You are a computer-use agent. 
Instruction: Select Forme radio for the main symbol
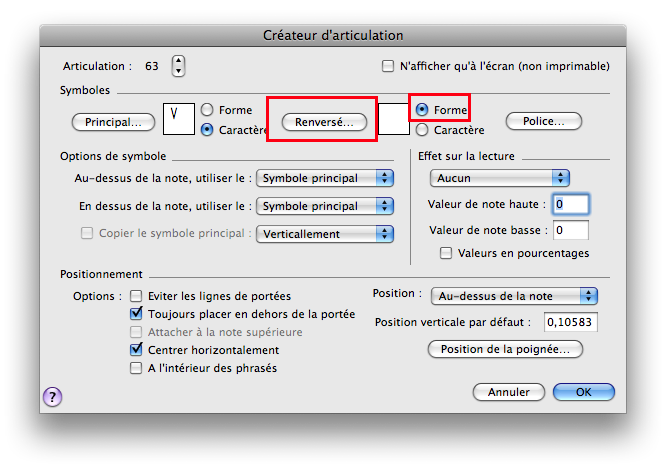pos(208,110)
